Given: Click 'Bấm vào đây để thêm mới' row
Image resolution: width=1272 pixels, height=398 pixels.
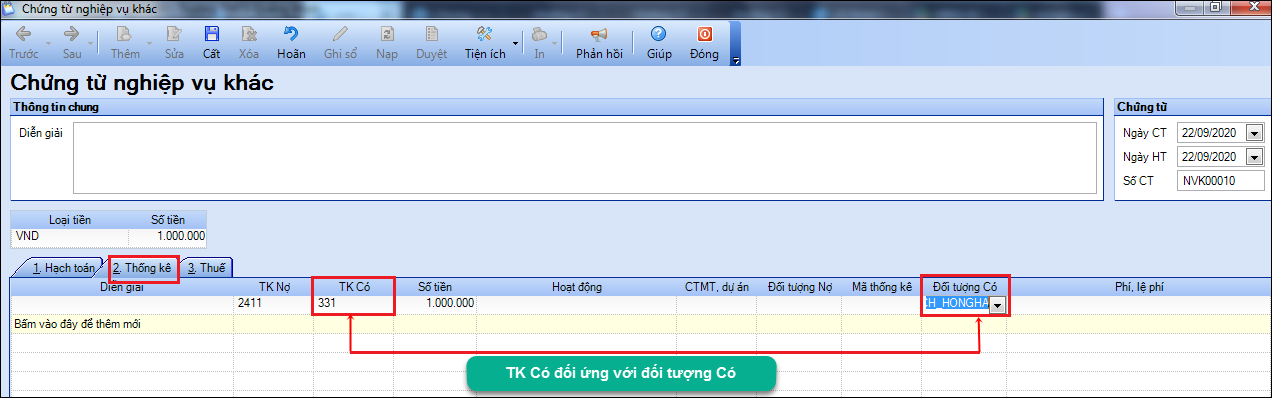Looking at the screenshot, I should click(x=640, y=324).
